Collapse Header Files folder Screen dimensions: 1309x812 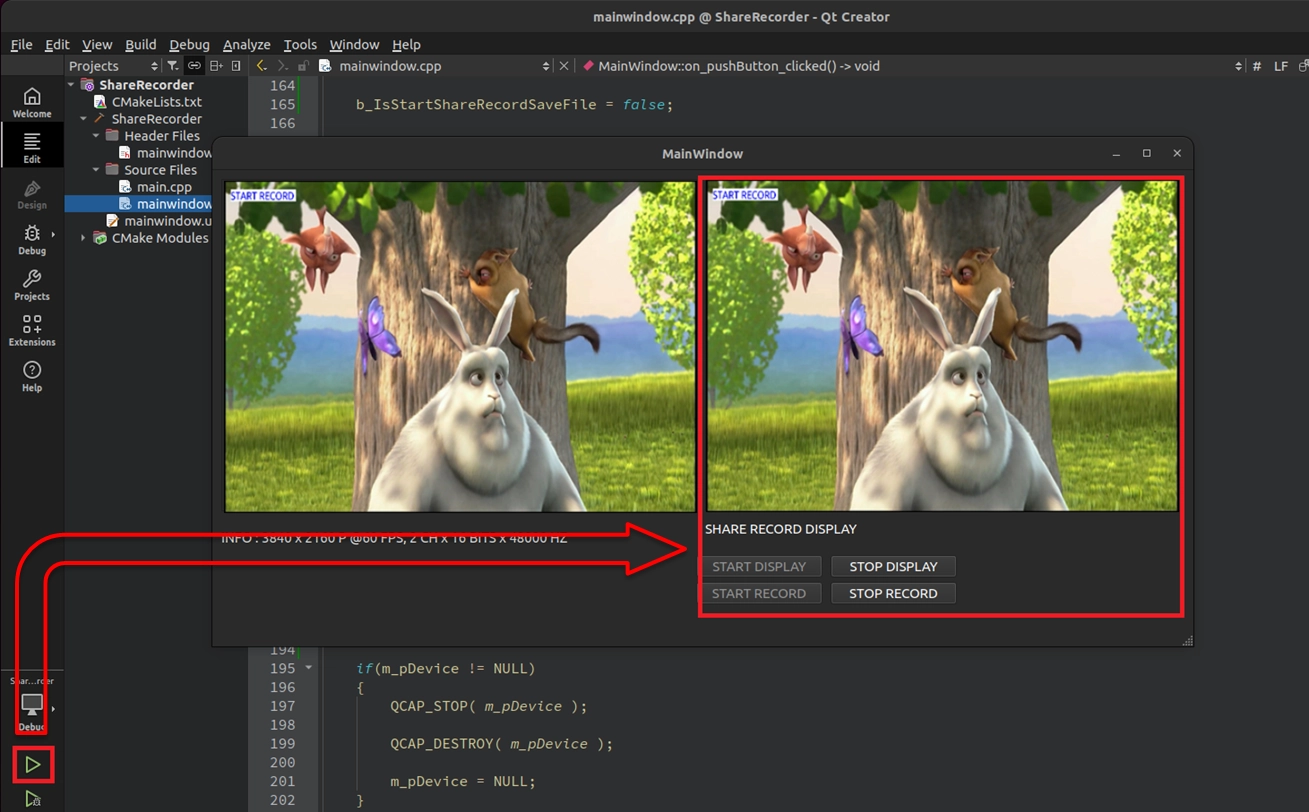pos(97,136)
